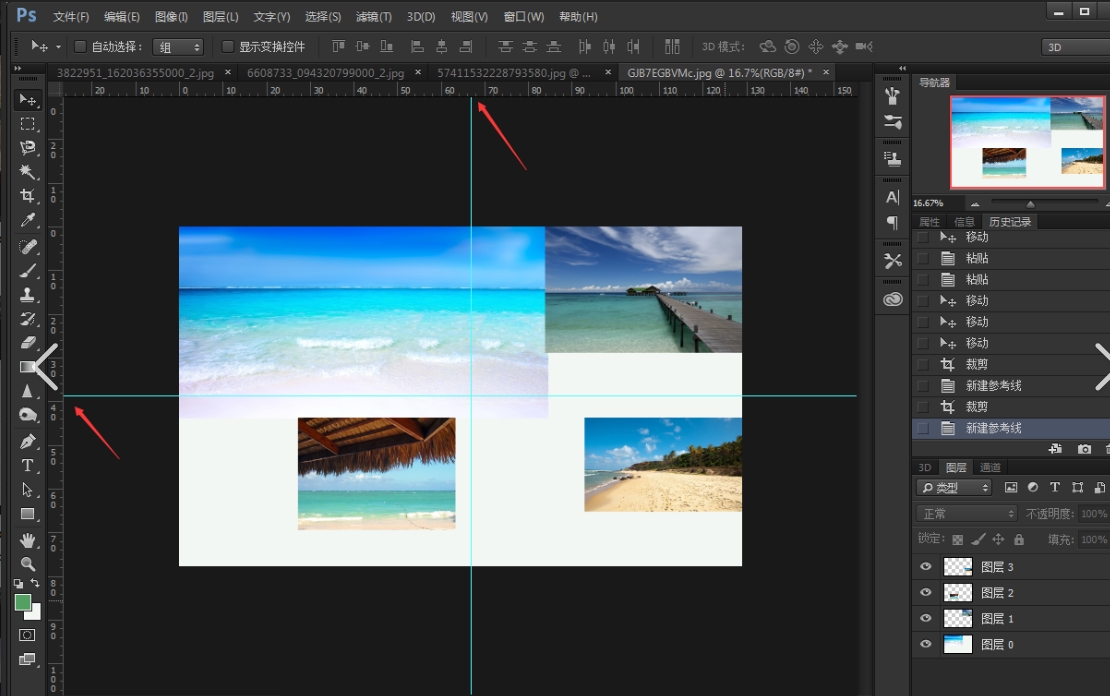Open the Creative Cloud libraries panel icon
This screenshot has width=1110, height=696.
click(x=893, y=299)
